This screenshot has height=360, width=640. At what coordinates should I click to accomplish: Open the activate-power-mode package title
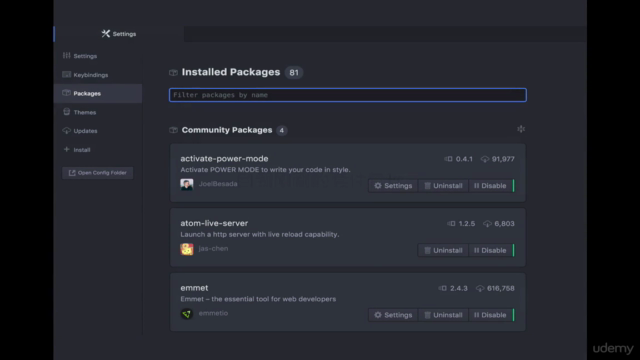tap(224, 159)
